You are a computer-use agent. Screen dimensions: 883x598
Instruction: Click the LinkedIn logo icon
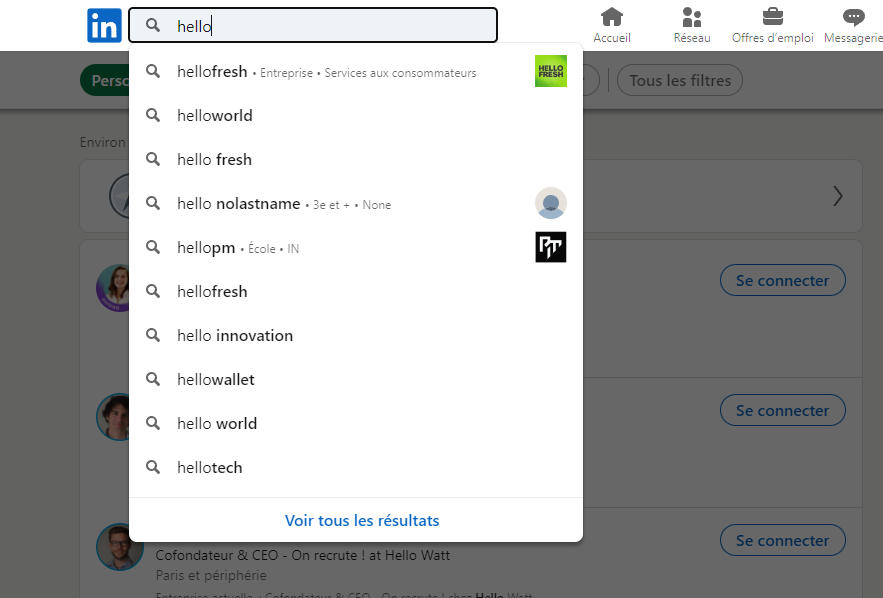pyautogui.click(x=104, y=25)
